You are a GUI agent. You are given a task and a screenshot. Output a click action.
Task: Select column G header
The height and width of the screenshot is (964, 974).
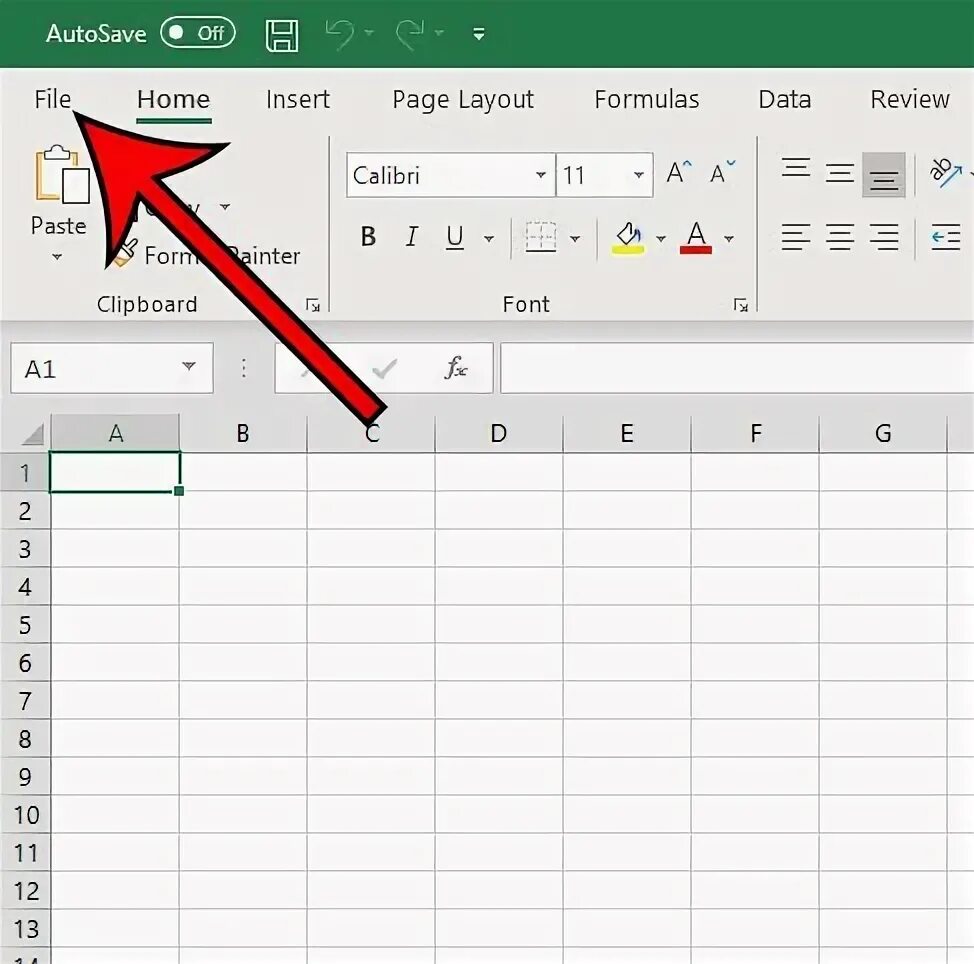coord(883,433)
